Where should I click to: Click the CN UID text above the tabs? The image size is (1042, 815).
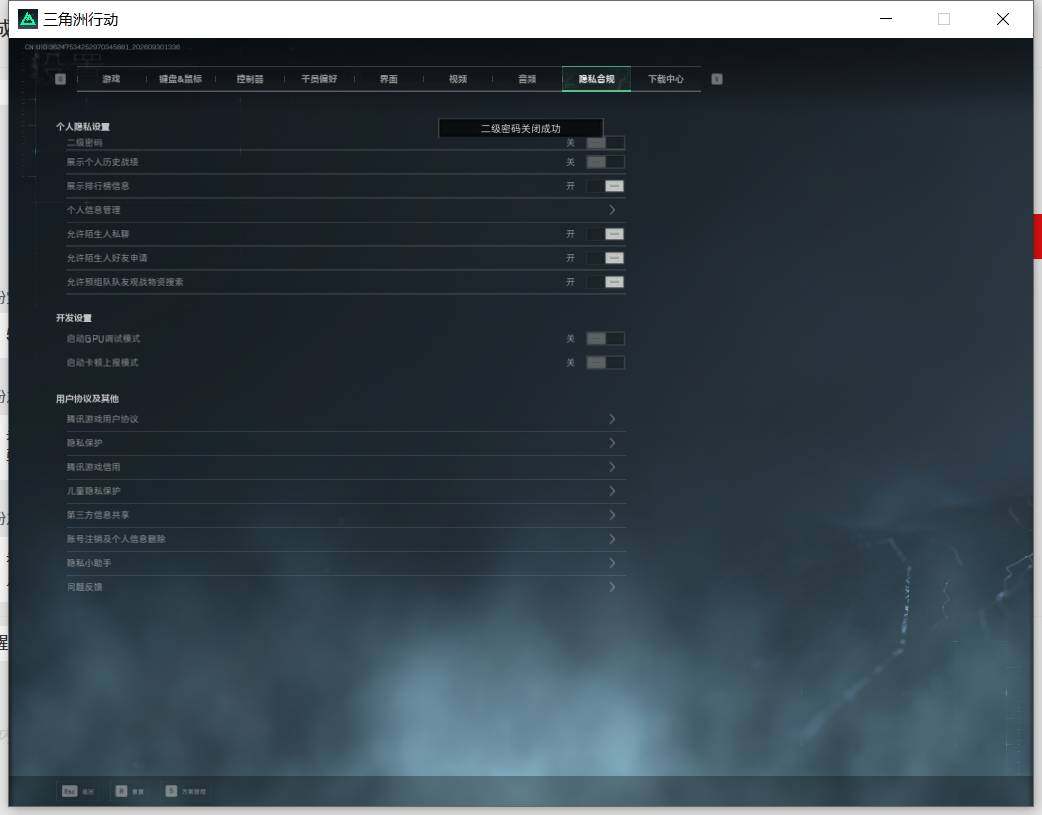point(102,47)
